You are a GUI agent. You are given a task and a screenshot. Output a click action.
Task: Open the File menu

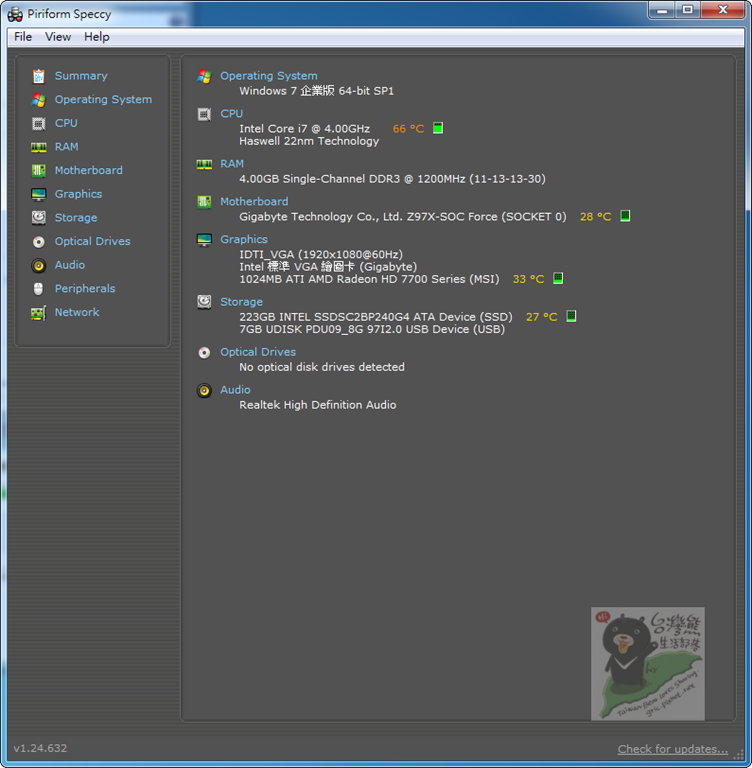(x=23, y=37)
